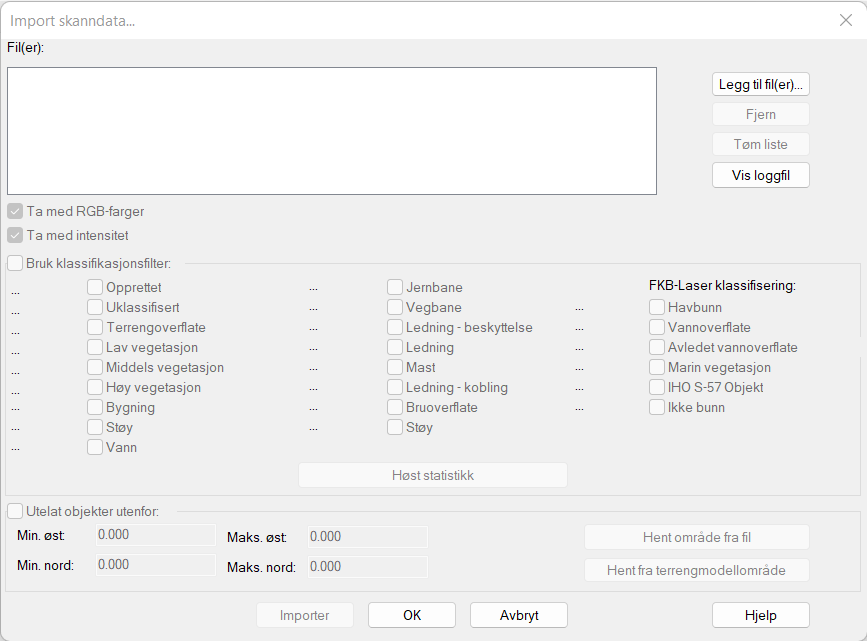Toggle 'Ta med RGB-farger' checkbox
The height and width of the screenshot is (641, 867).
[x=15, y=212]
